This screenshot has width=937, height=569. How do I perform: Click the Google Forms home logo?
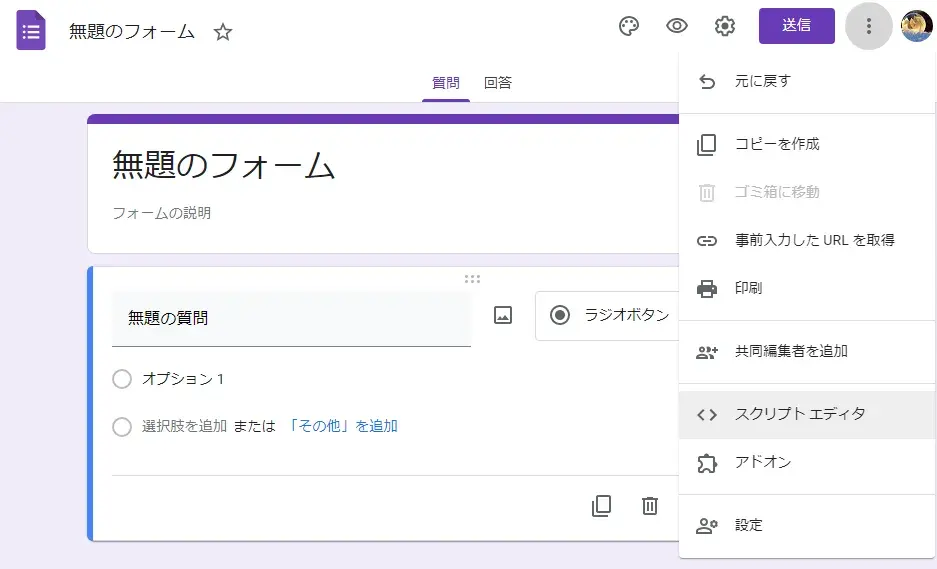point(31,31)
